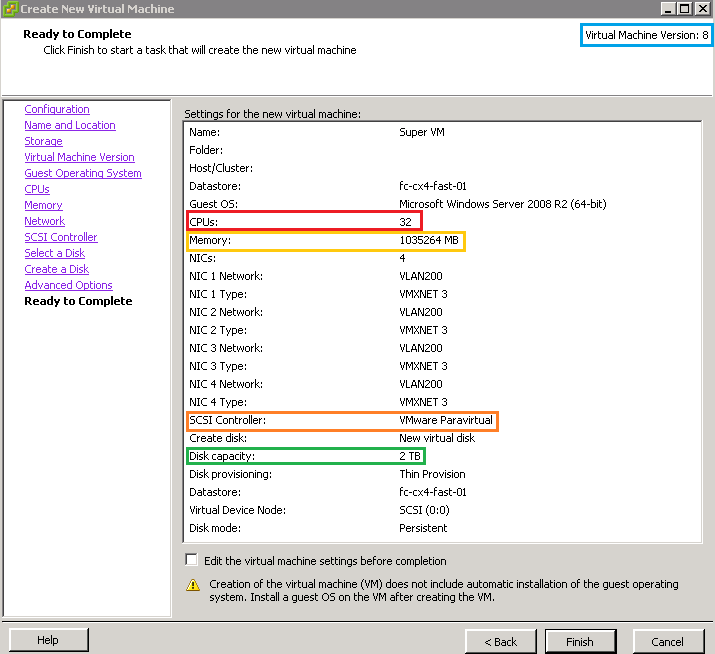
Task: Maximize the Create New Virtual Machine window
Action: click(x=685, y=9)
